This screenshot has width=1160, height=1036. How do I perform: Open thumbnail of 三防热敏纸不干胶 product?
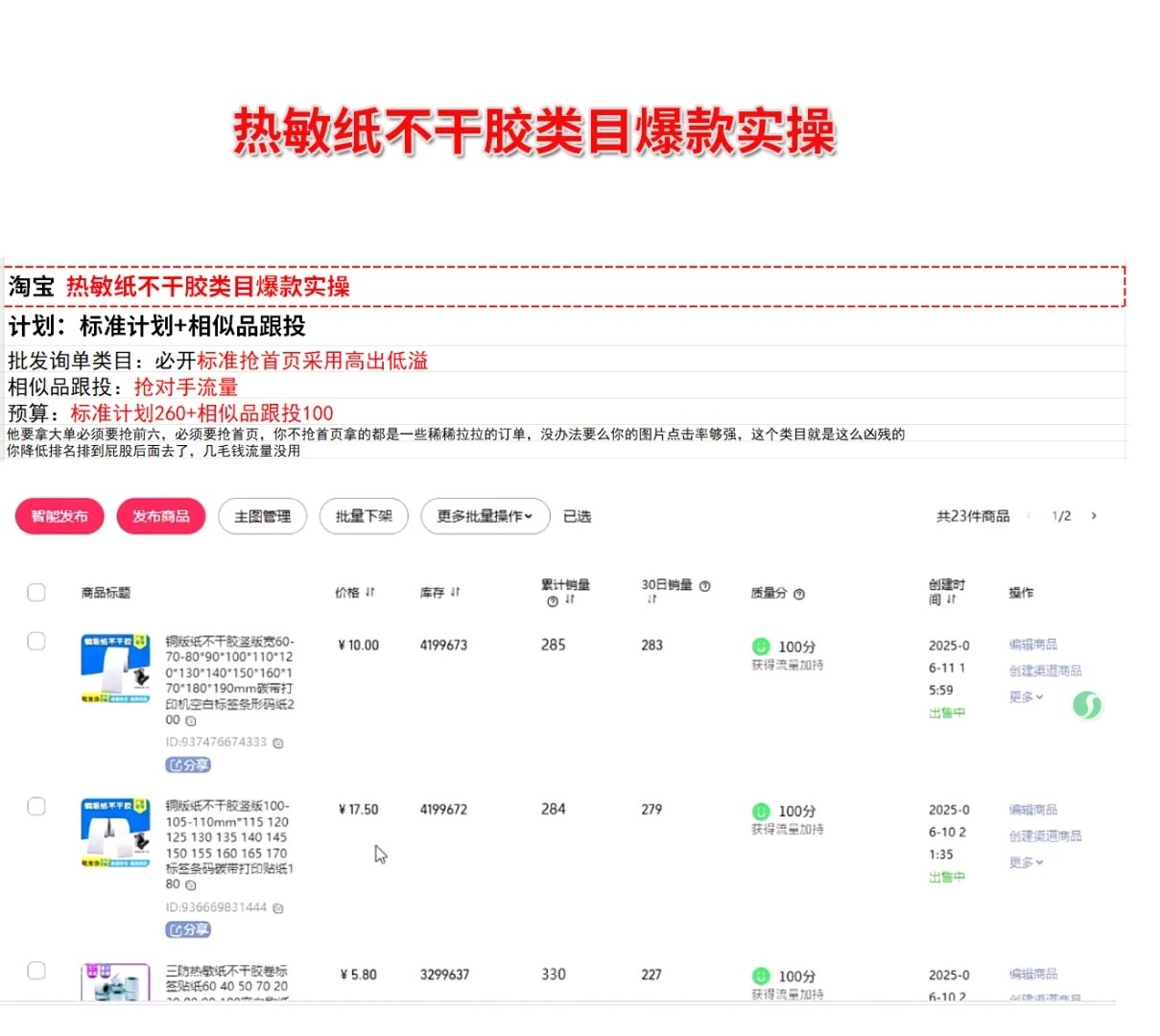[x=115, y=981]
